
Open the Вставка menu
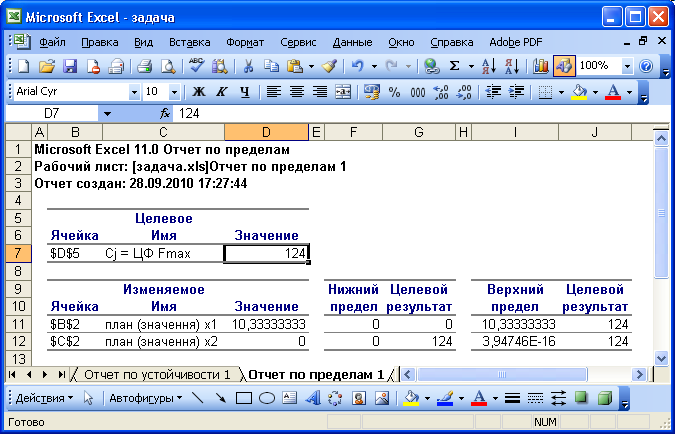click(x=189, y=42)
